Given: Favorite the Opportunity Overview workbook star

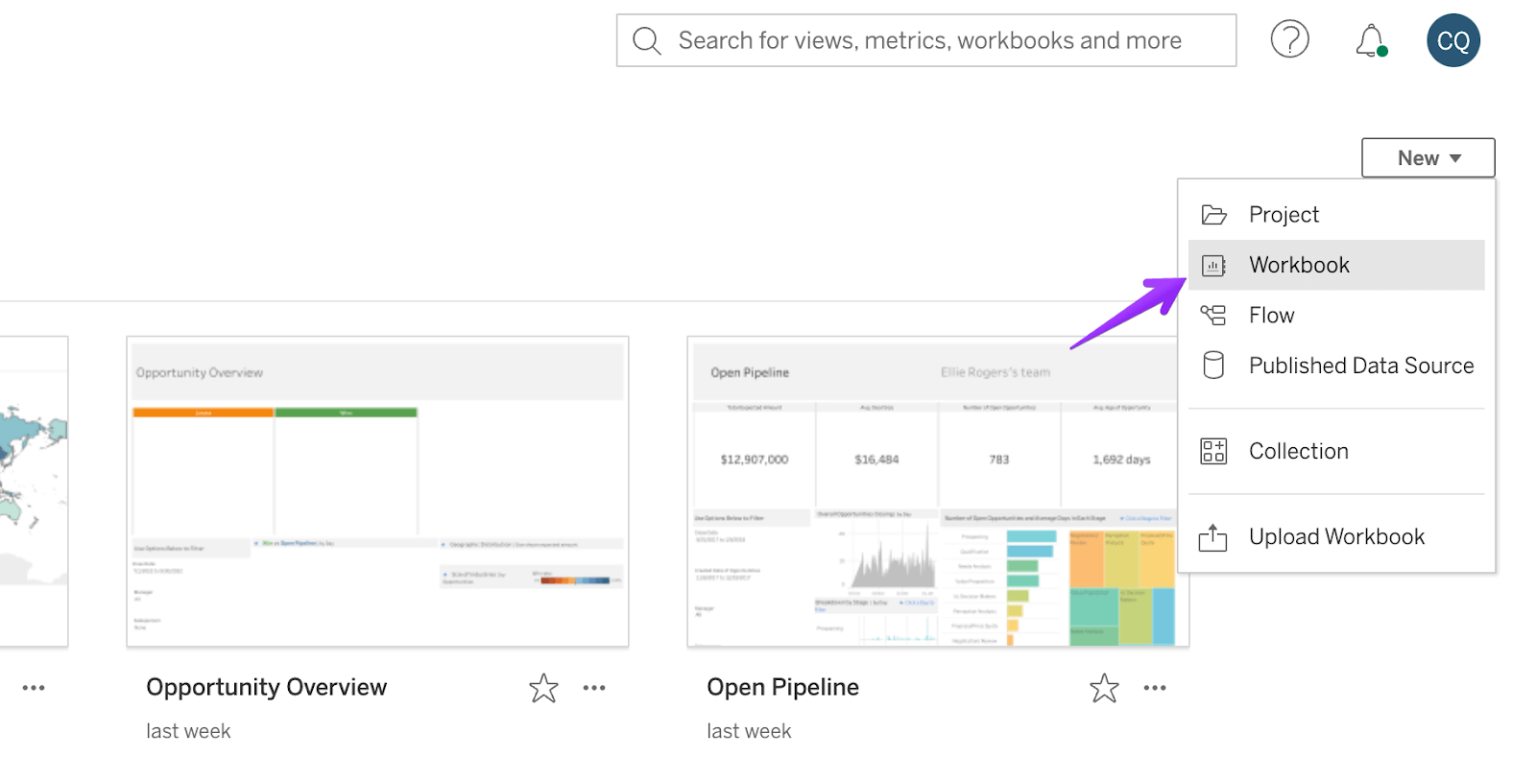Looking at the screenshot, I should tap(543, 688).
